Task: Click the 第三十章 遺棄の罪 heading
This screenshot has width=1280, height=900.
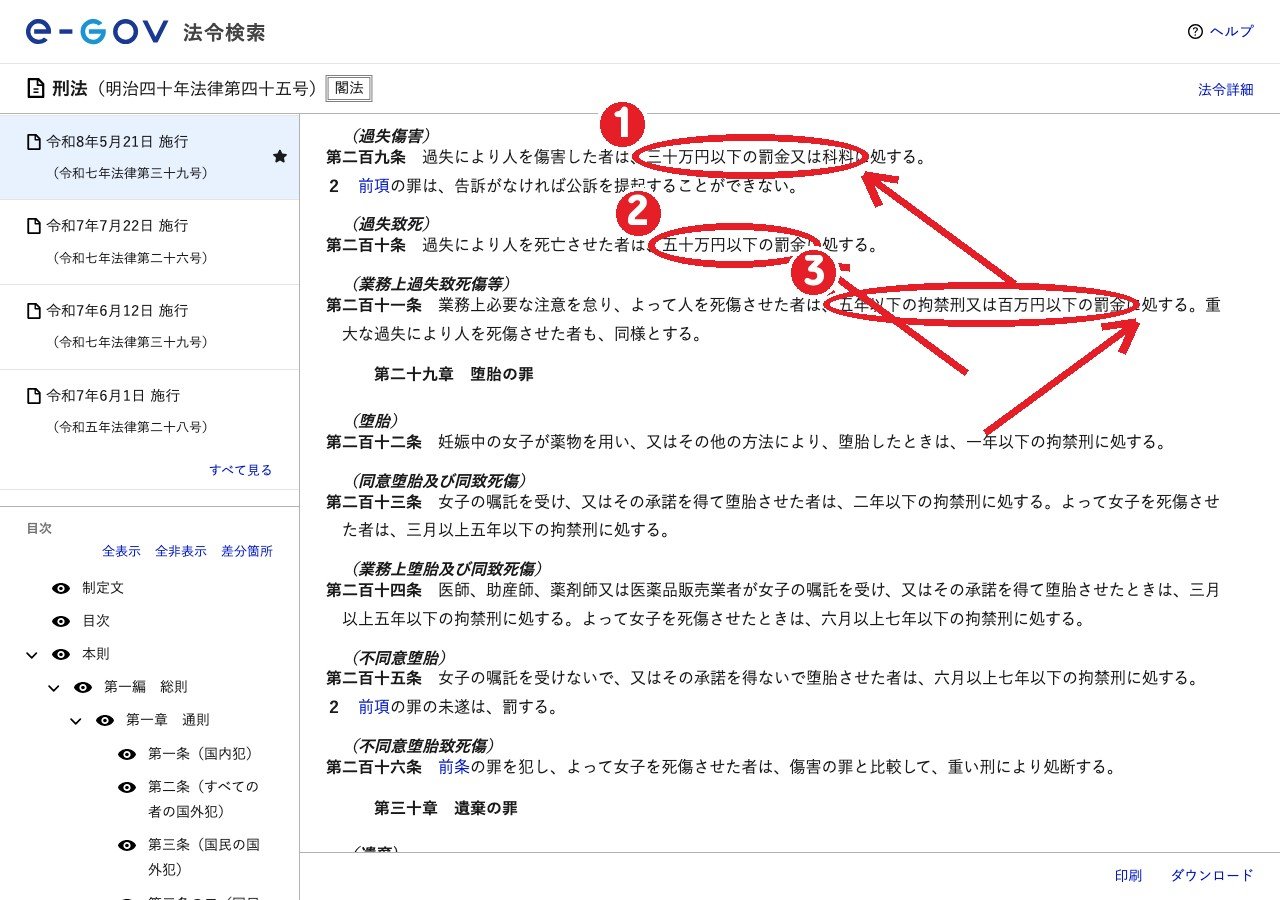Action: pos(446,808)
